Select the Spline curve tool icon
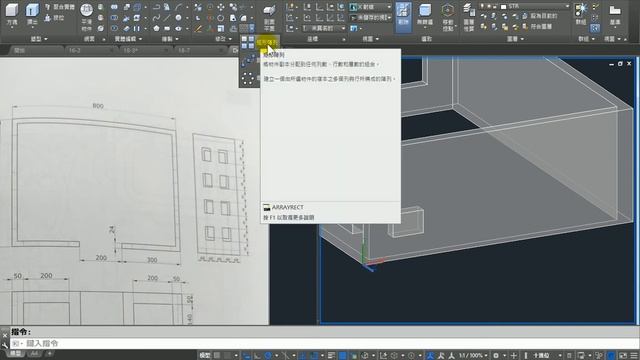Image resolution: width=640 pixels, height=360 pixels. 156,18
